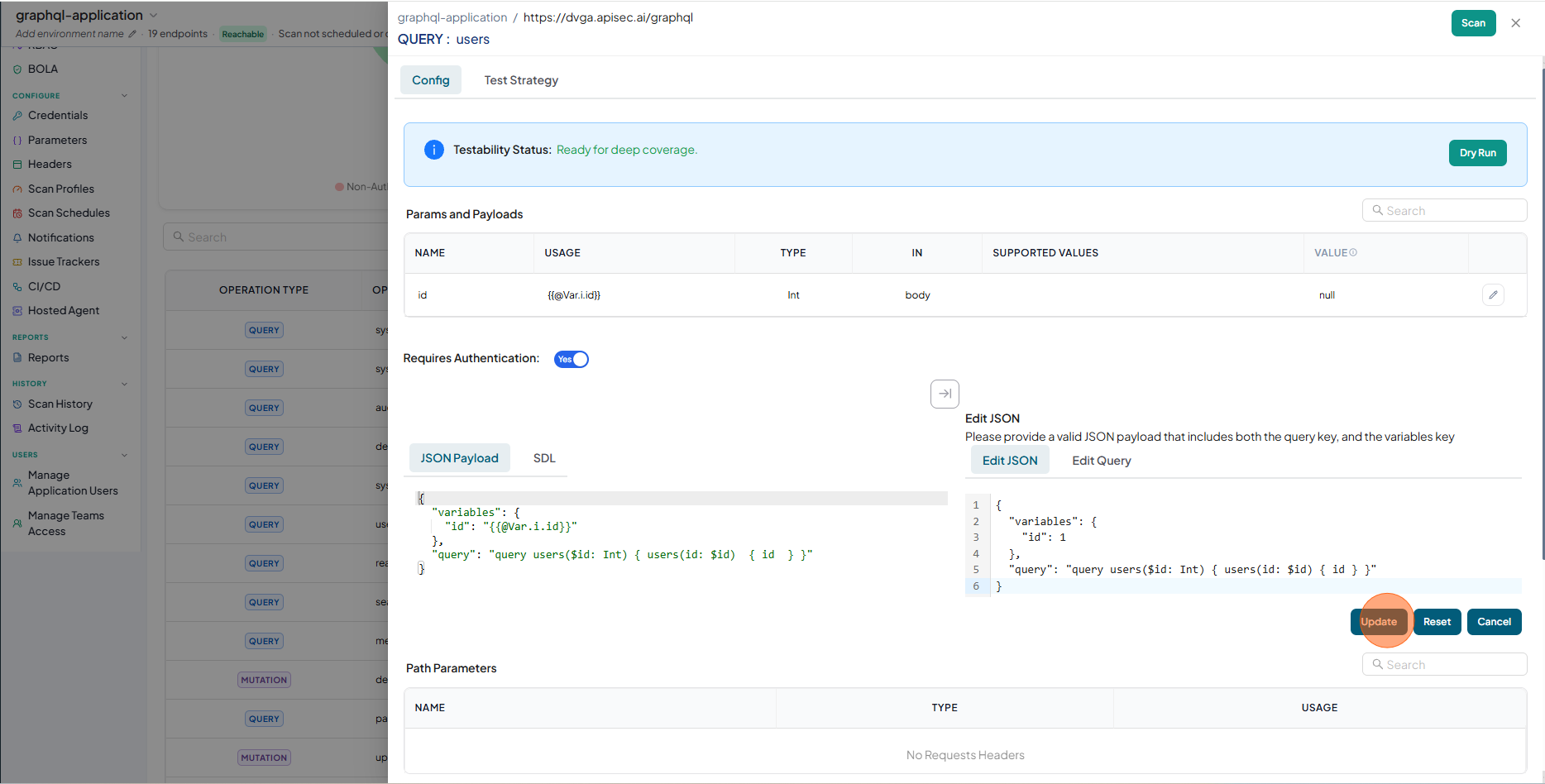
Task: Close the users query panel
Action: click(1515, 23)
